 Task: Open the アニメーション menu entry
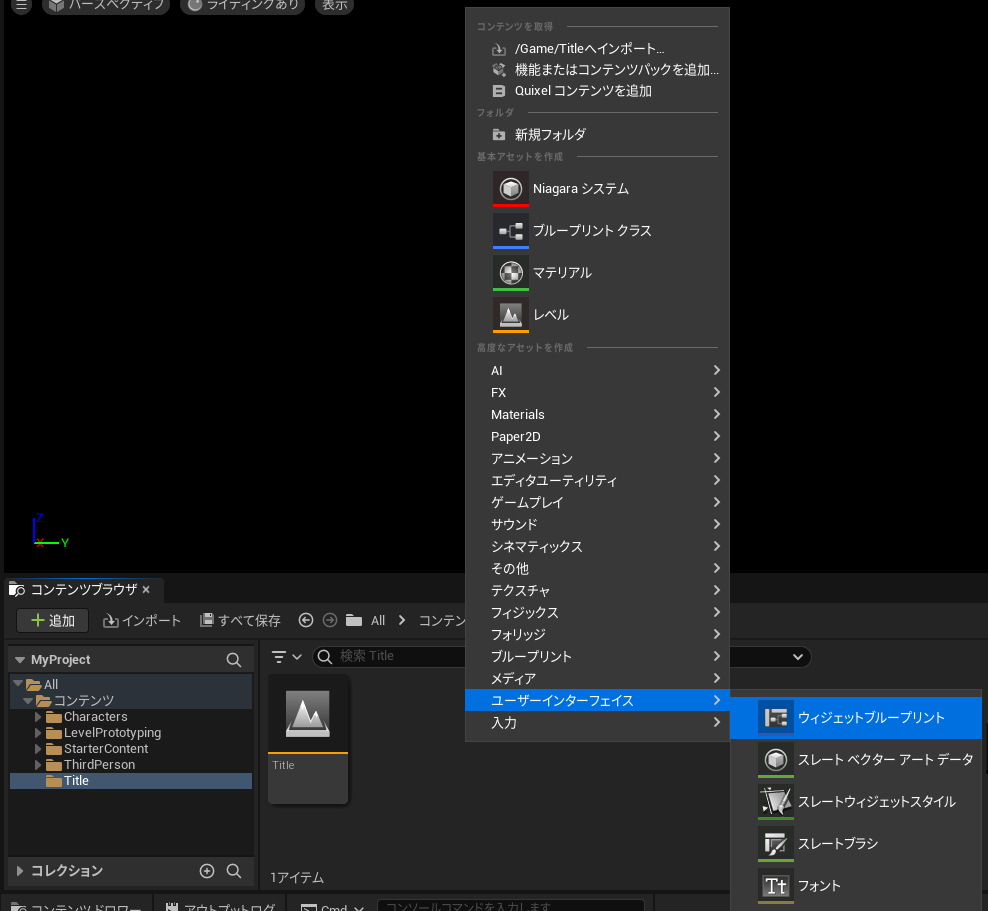pos(597,459)
